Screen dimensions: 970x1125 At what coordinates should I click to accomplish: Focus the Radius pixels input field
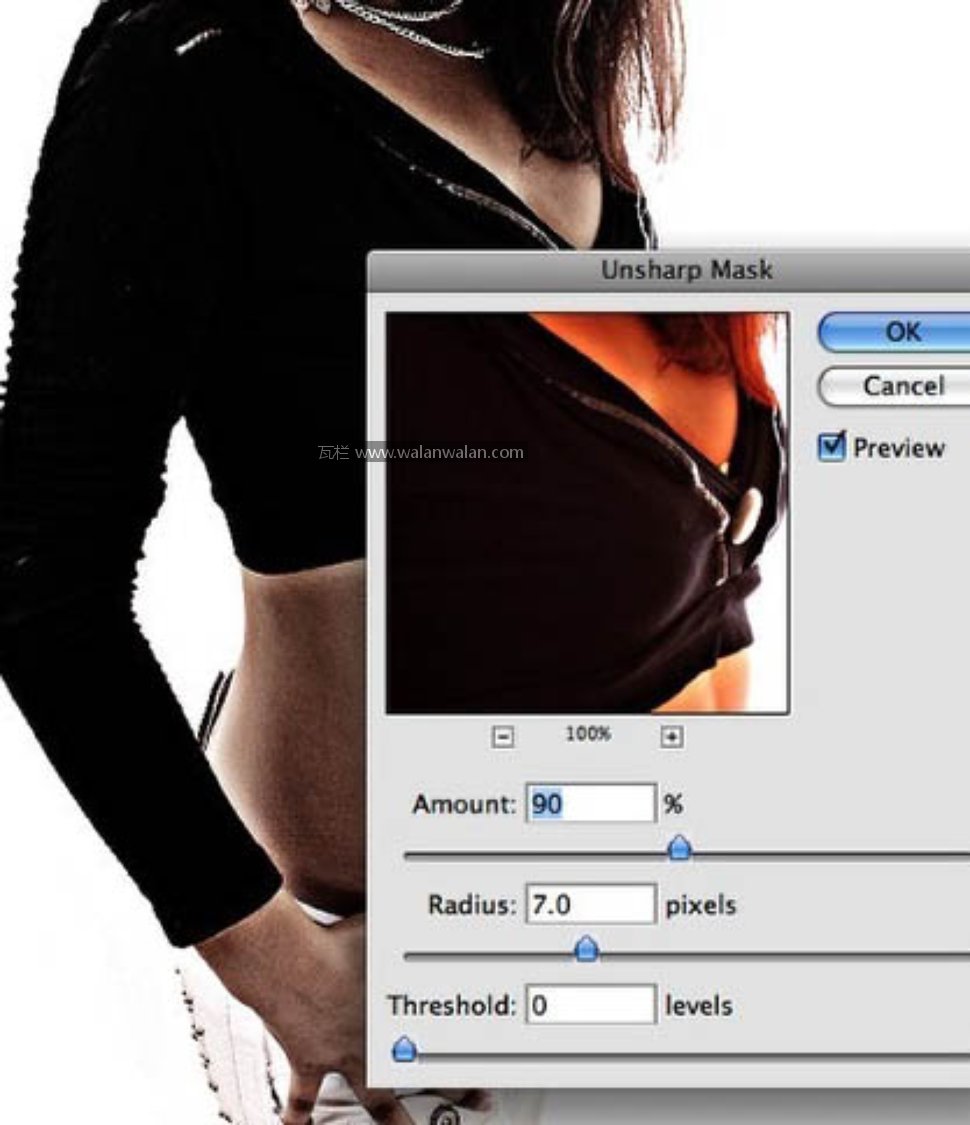(591, 905)
